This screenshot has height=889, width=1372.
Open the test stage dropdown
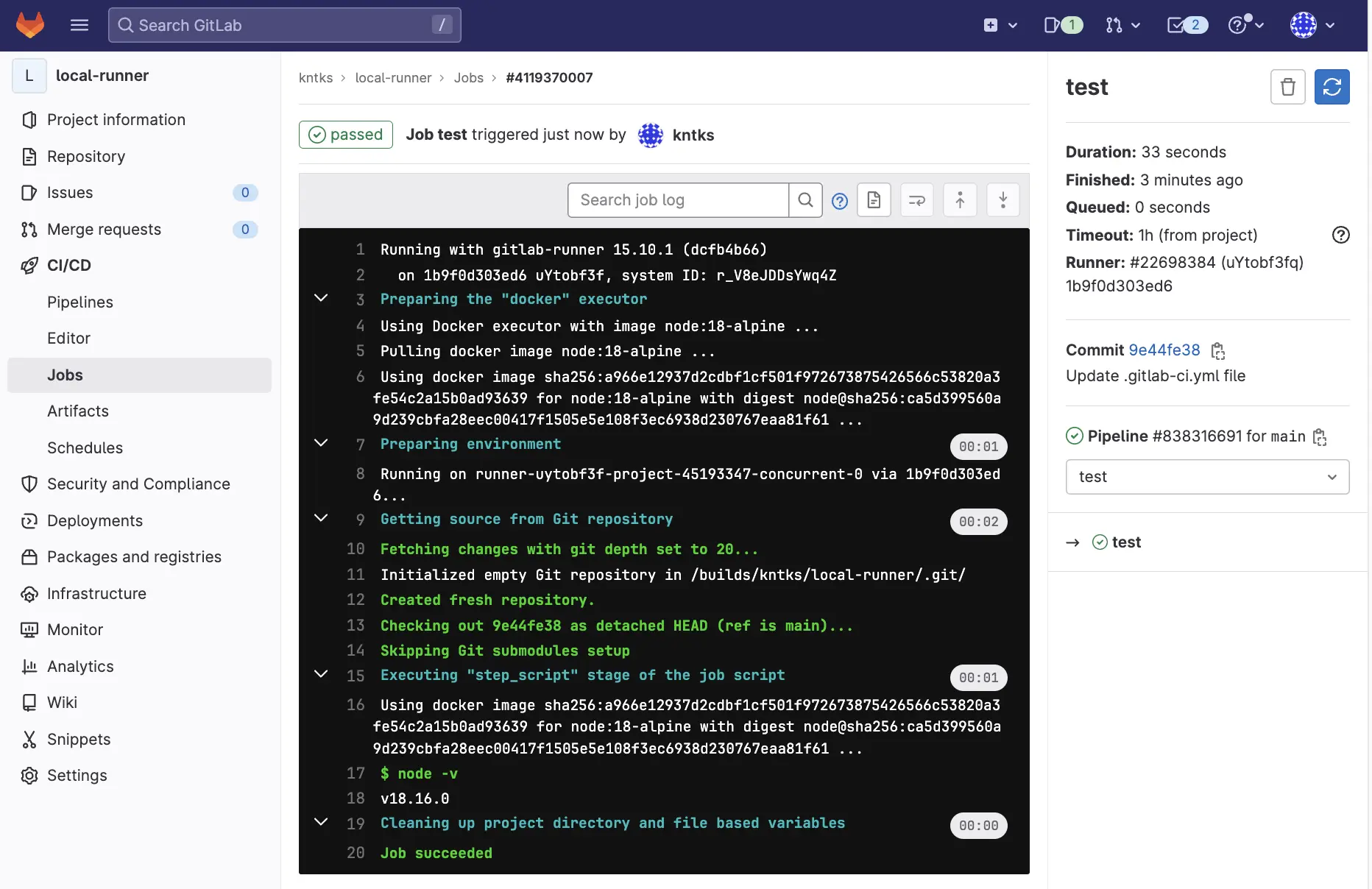1207,477
